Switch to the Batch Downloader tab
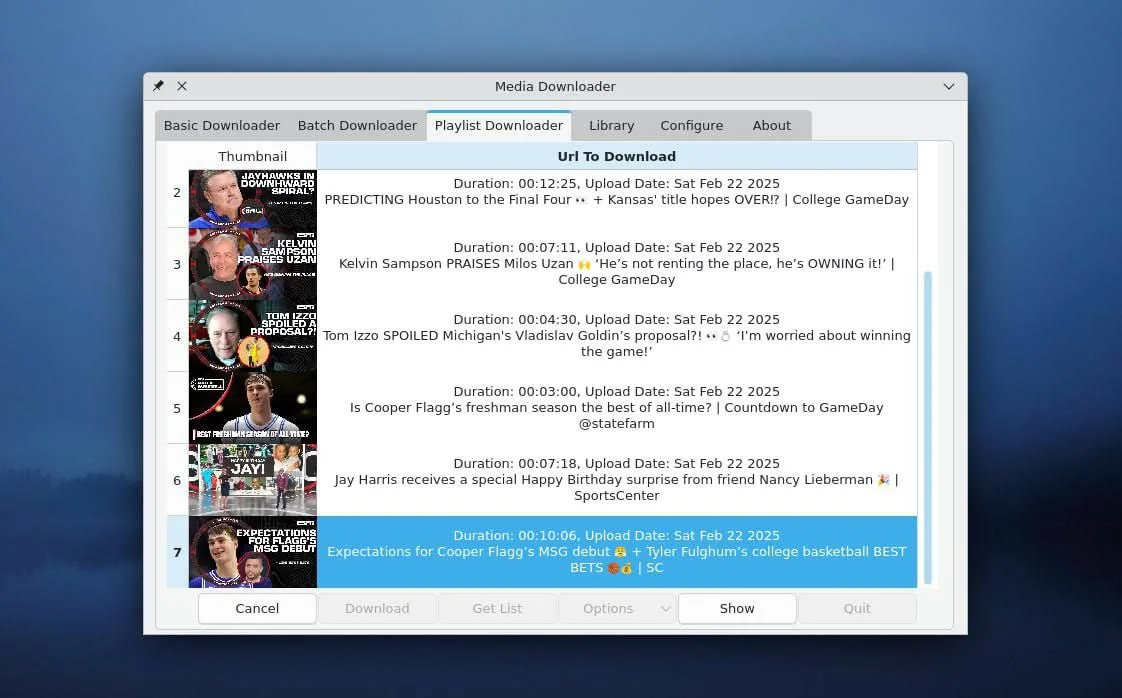 click(357, 126)
